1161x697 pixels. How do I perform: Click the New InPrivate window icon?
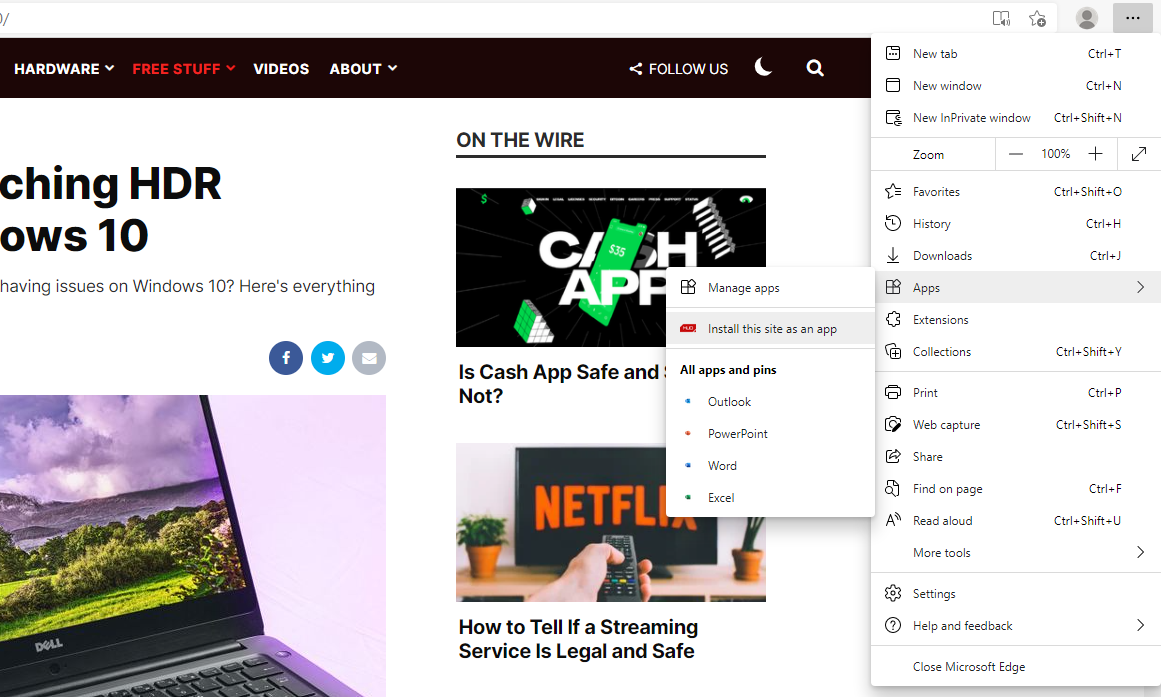point(894,117)
